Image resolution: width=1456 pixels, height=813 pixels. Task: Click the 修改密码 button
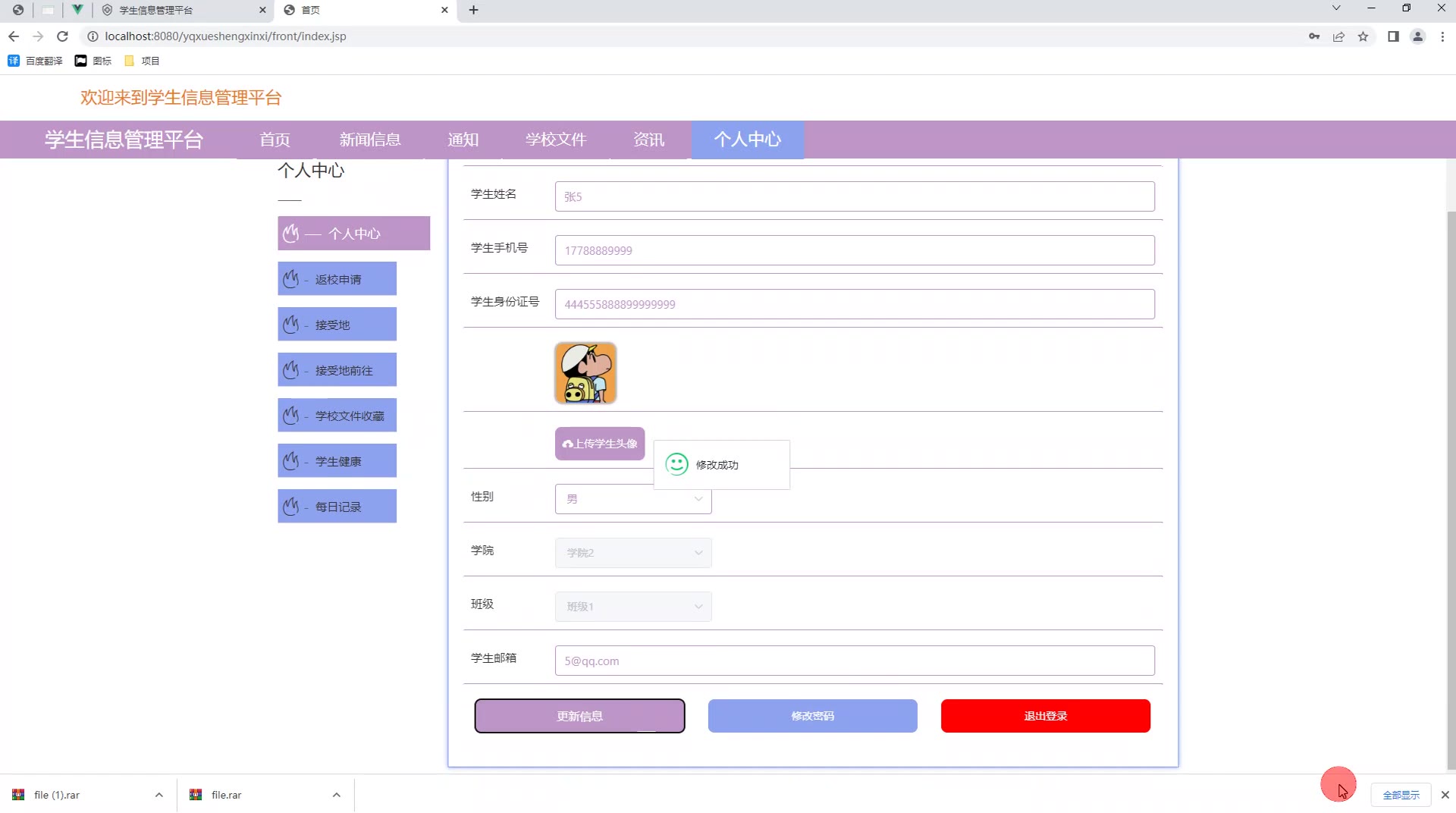click(x=813, y=716)
